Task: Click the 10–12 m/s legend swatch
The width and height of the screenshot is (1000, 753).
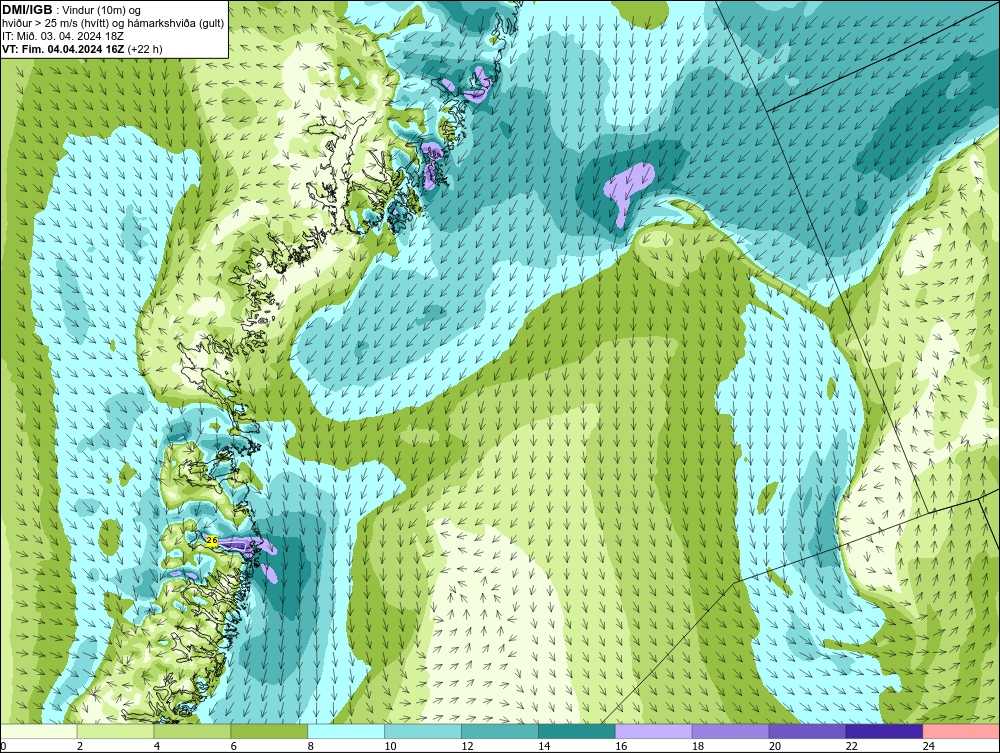Action: coord(423,731)
